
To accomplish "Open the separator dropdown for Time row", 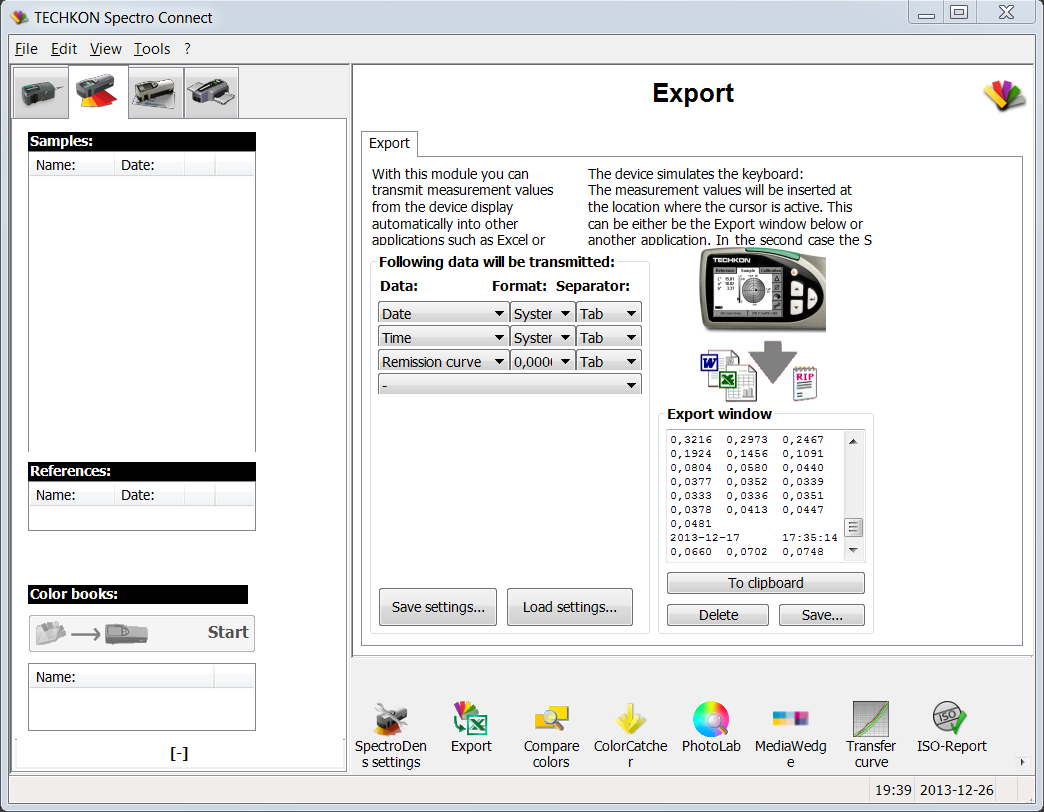I will coord(608,337).
